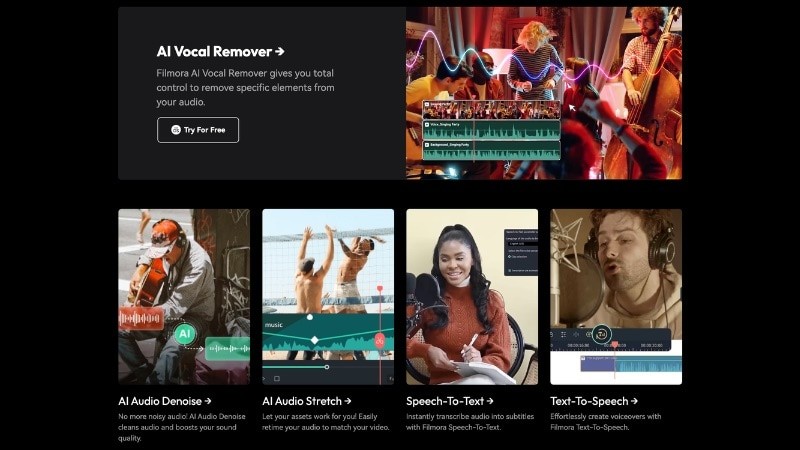Viewport: 800px width, 450px height.
Task: Click the red noisy waveform graphic
Action: coord(140,320)
